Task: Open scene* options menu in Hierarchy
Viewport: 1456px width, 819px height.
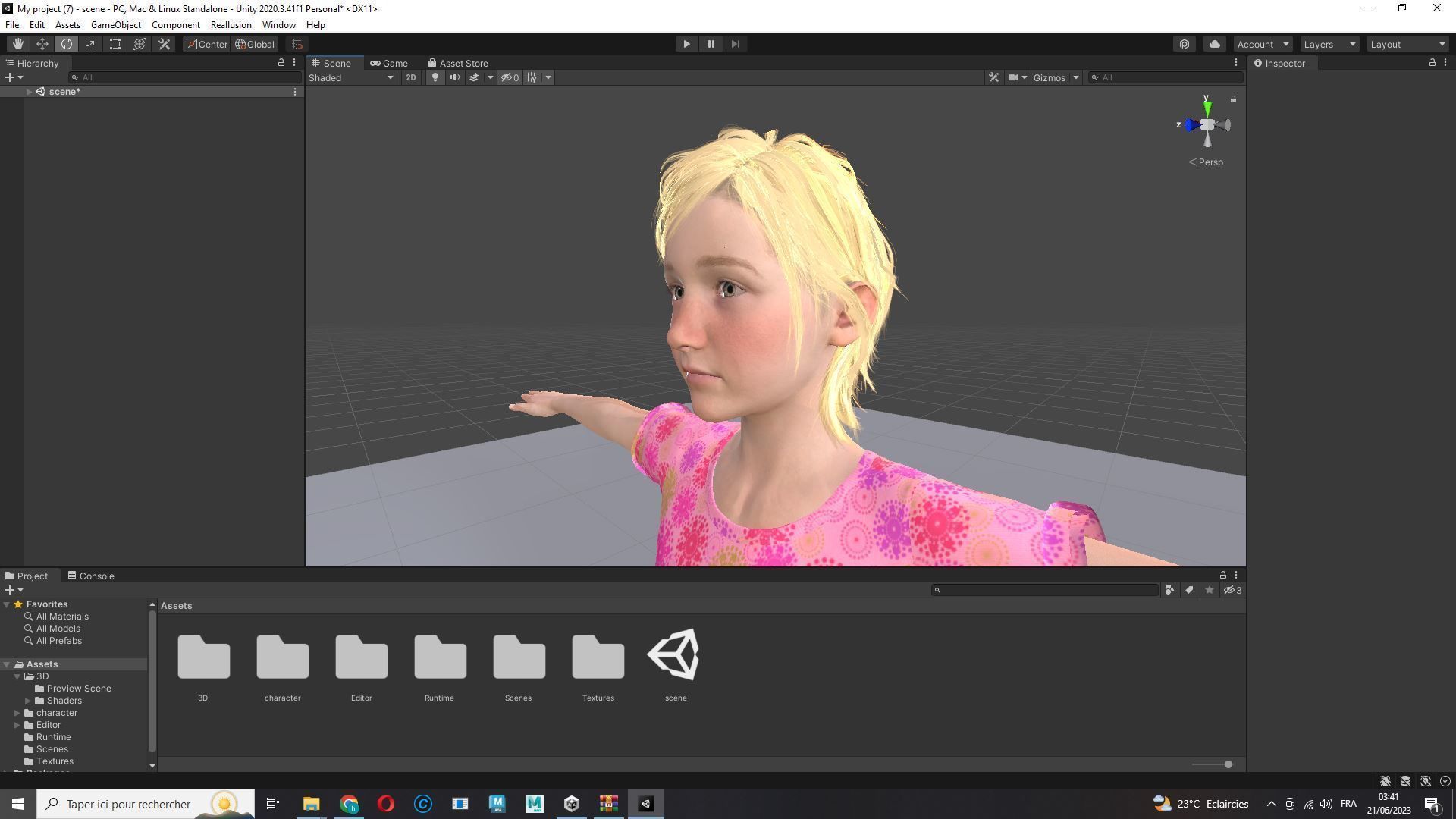Action: [x=295, y=92]
